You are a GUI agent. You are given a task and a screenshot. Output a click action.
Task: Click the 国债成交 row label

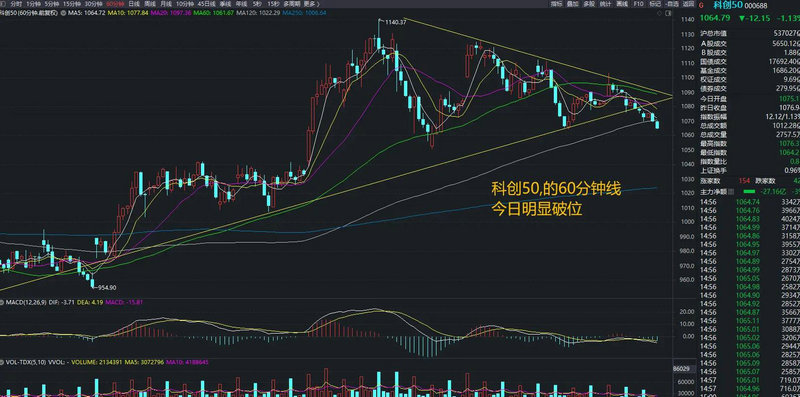714,62
